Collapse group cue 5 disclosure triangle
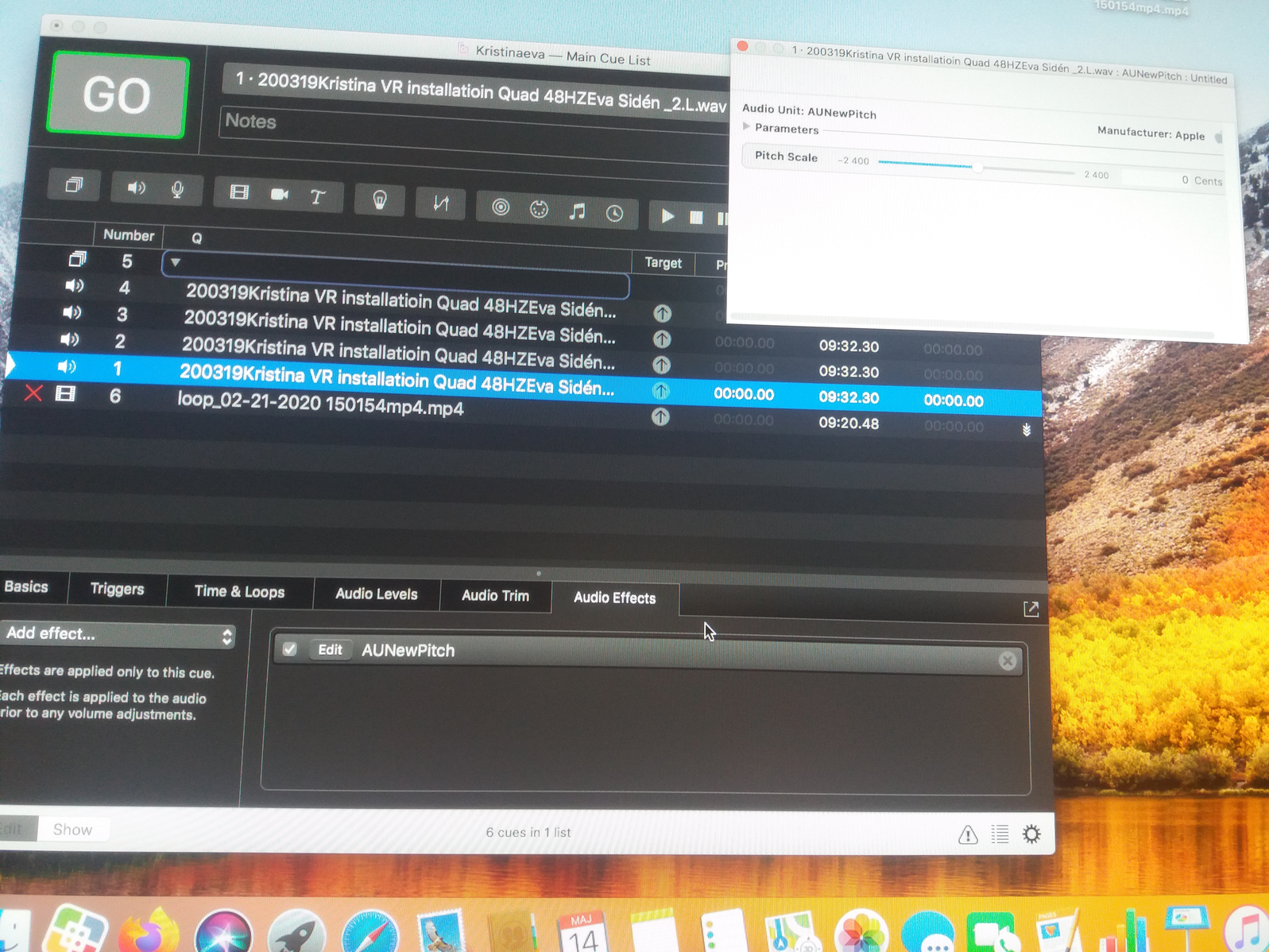Image resolution: width=1269 pixels, height=952 pixels. coord(176,262)
